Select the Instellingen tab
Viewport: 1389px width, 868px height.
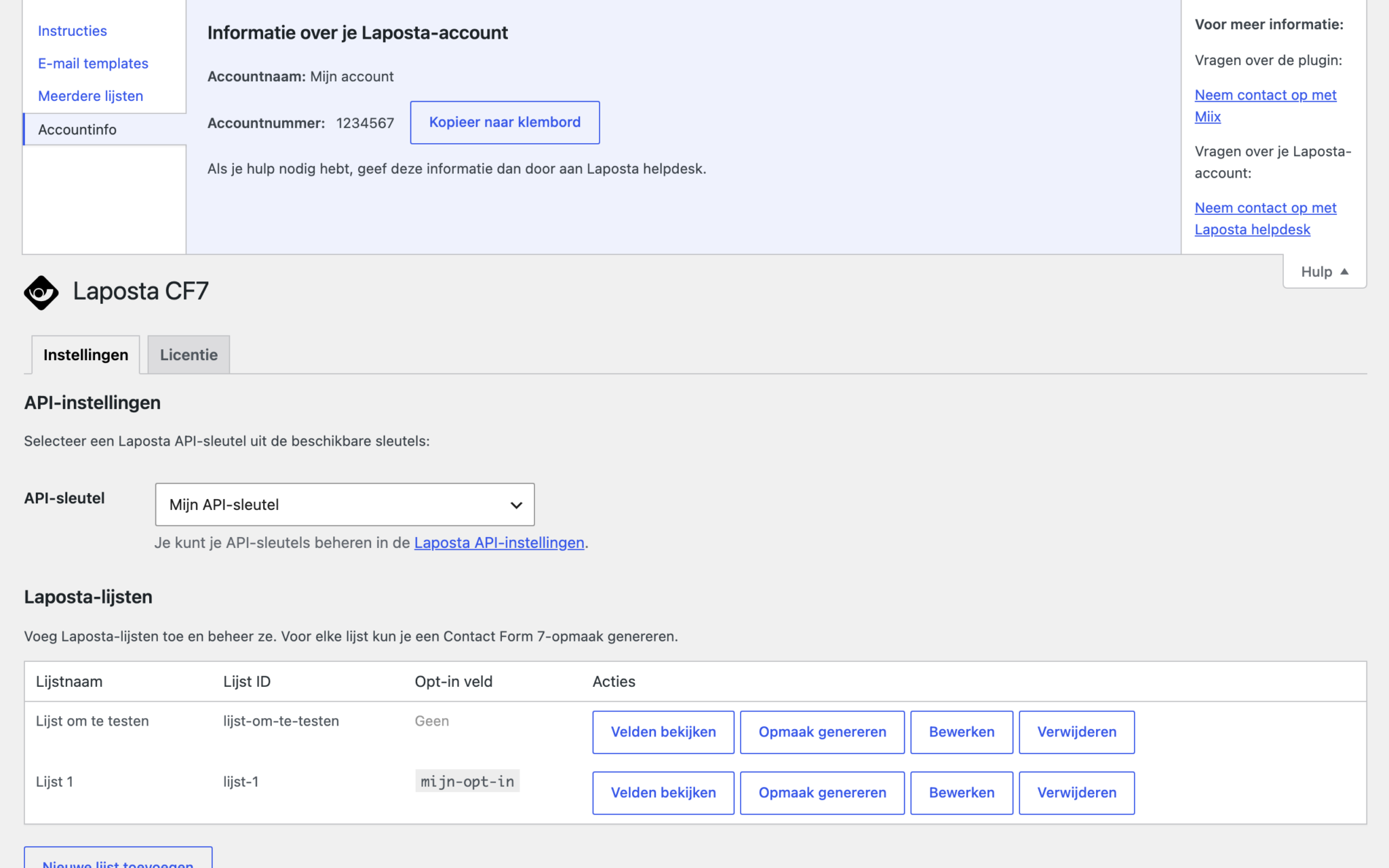(85, 355)
